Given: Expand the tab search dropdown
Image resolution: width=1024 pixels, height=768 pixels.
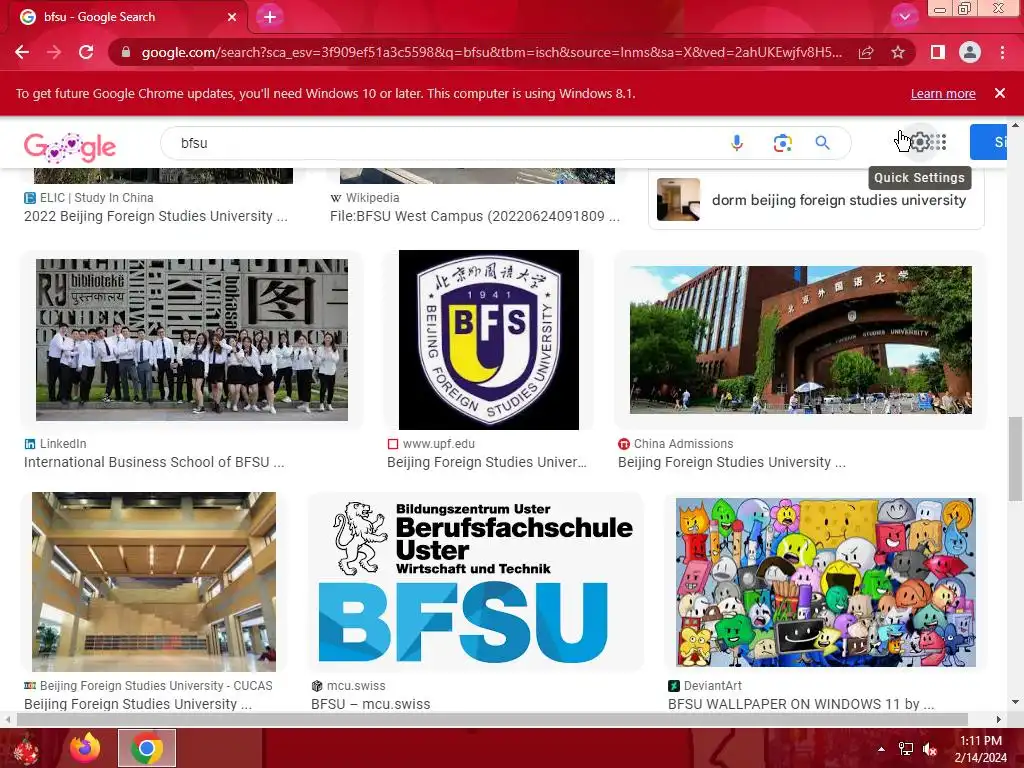Looking at the screenshot, I should (x=904, y=17).
